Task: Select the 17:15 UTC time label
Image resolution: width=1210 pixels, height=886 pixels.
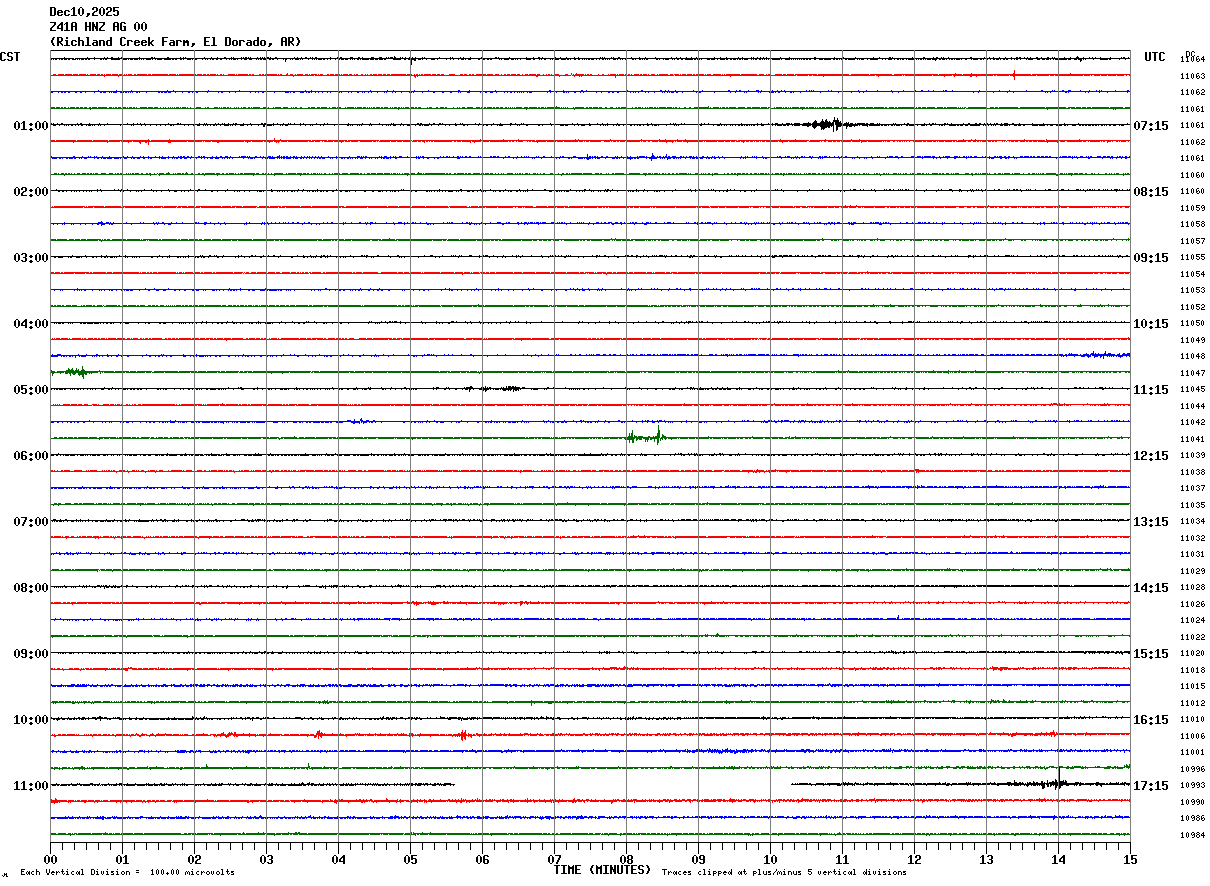Action: click(1150, 786)
